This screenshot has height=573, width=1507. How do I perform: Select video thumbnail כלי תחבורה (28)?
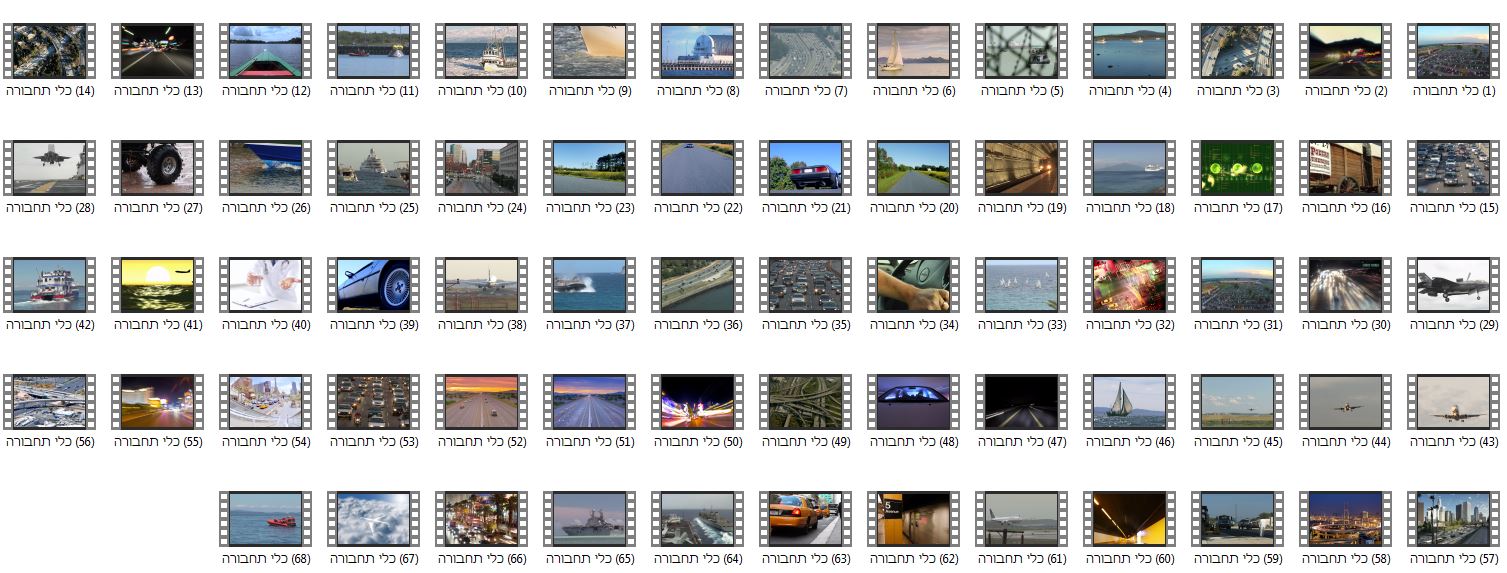point(49,168)
